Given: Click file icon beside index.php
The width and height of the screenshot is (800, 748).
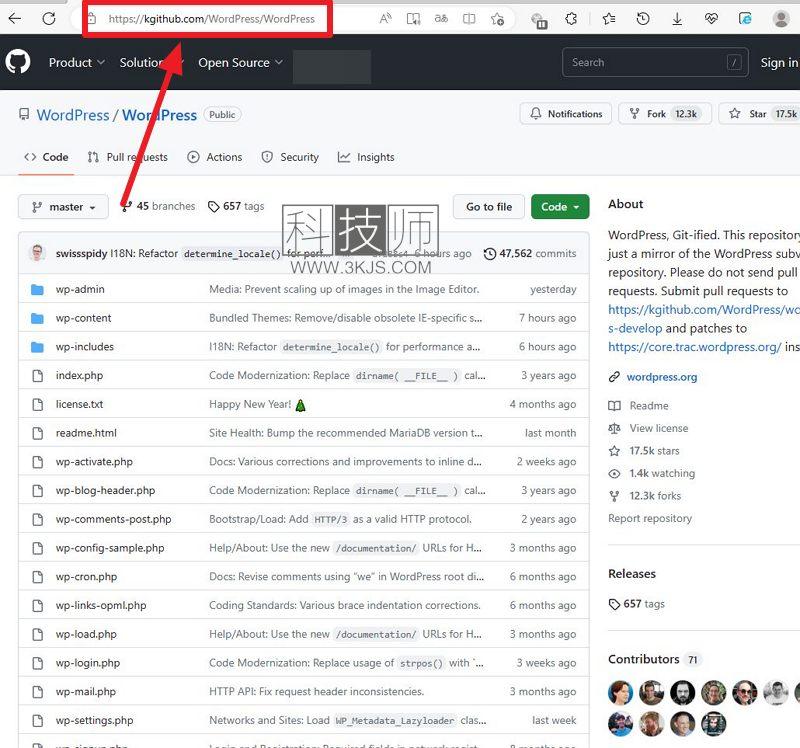Looking at the screenshot, I should pyautogui.click(x=38, y=376).
